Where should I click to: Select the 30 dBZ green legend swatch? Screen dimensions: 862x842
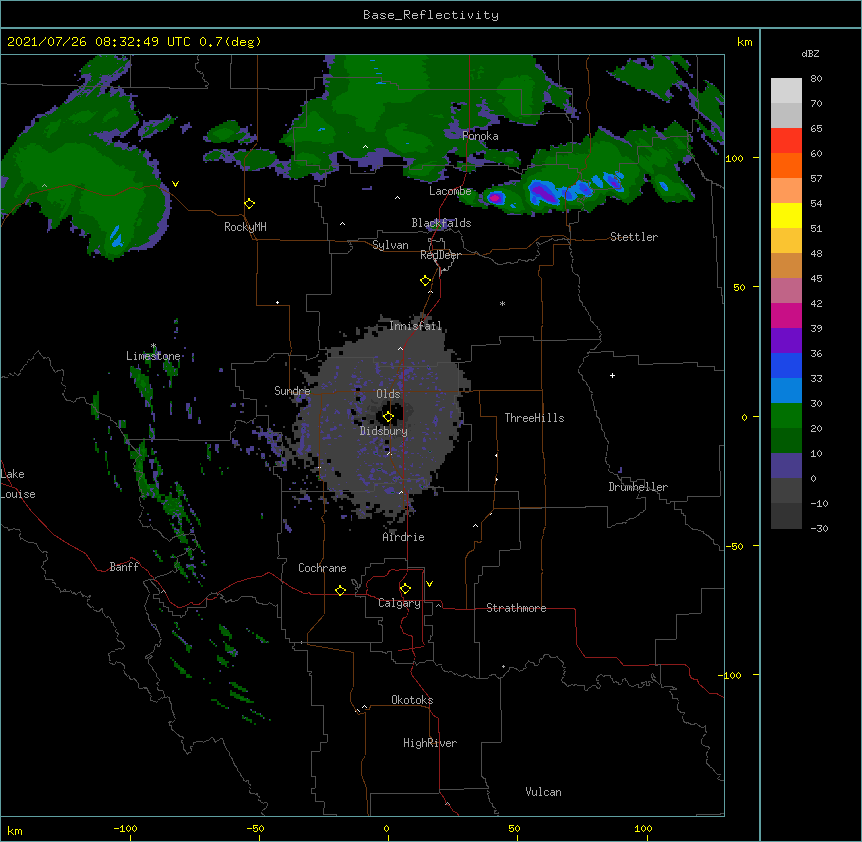786,416
